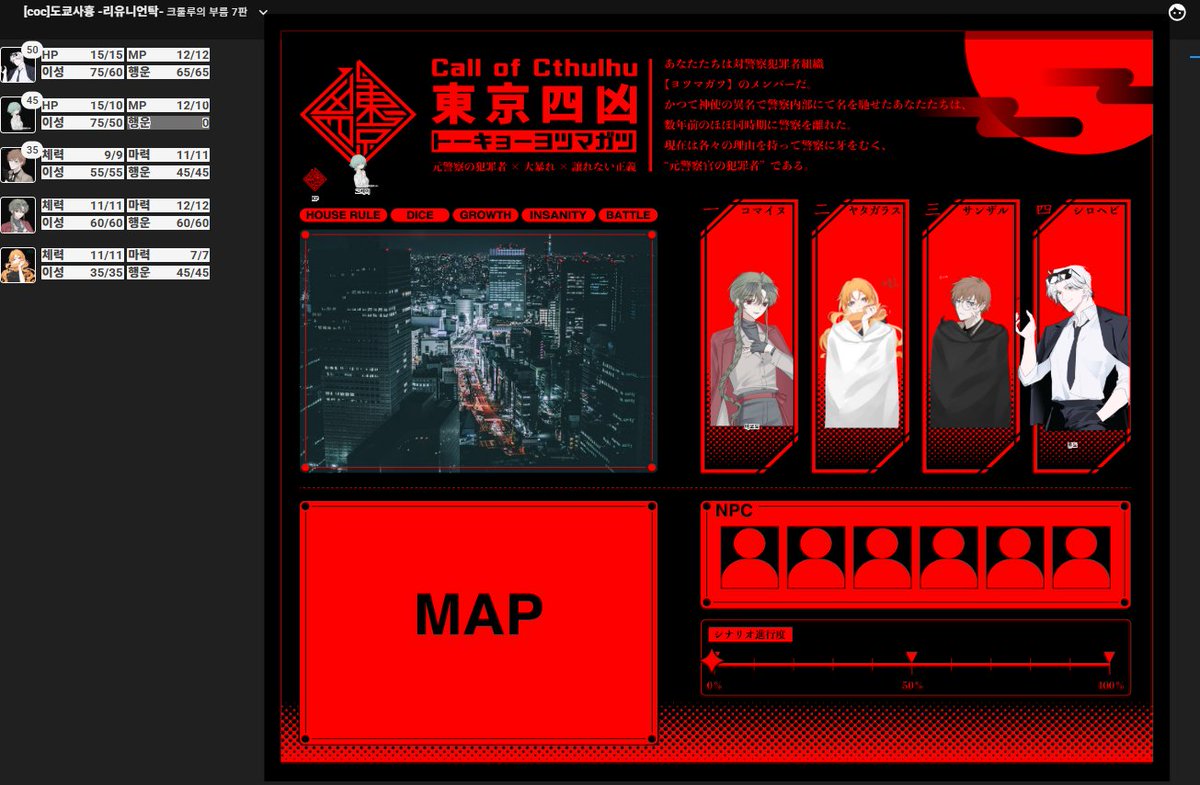Click the fourth NPC silhouette slot

[949, 557]
